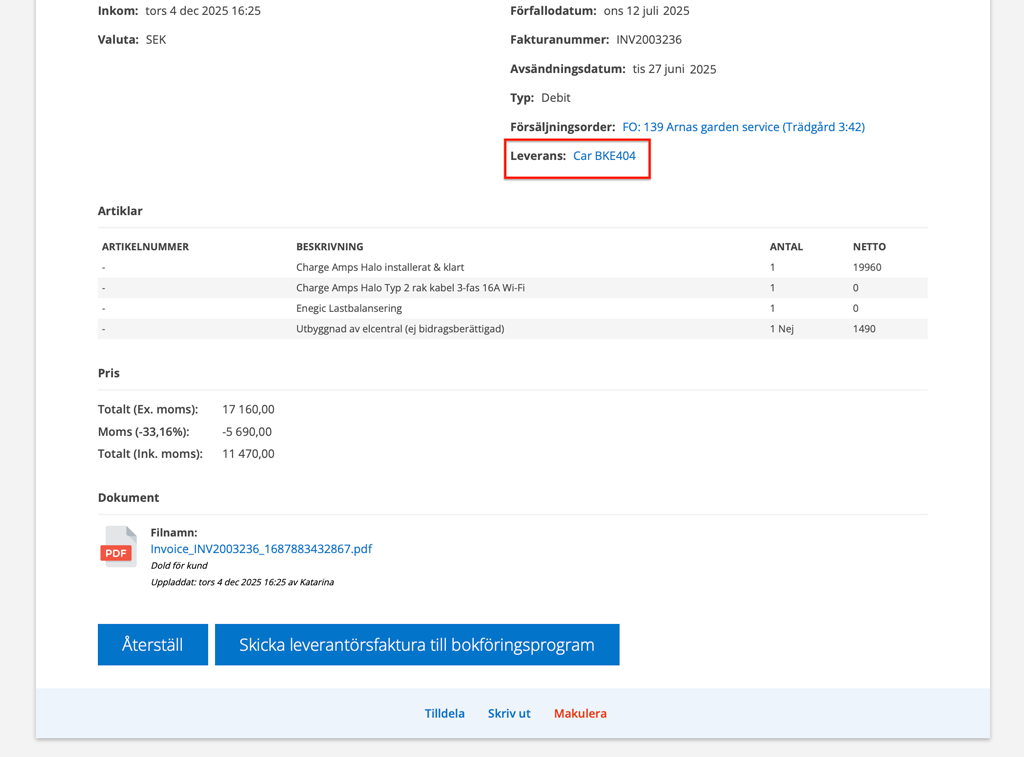Click the Dokument section heading
The image size is (1024, 757).
tap(128, 498)
